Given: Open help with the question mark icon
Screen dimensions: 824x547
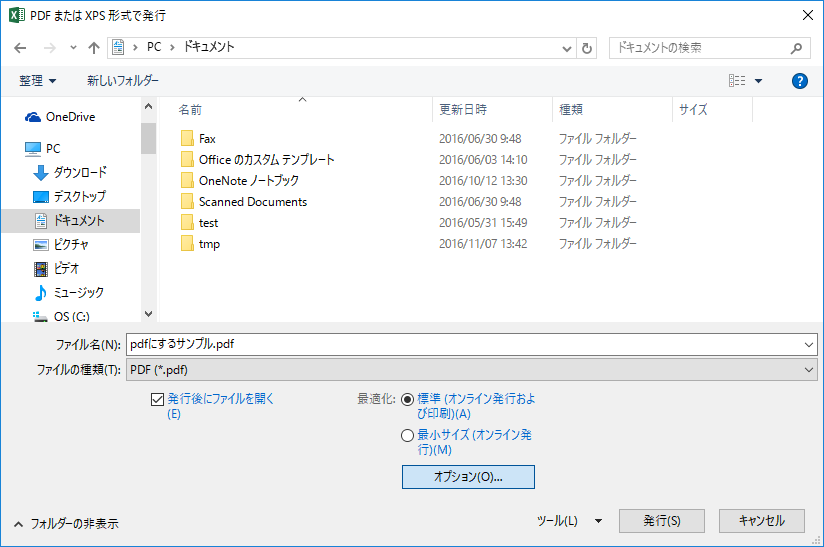Looking at the screenshot, I should 799,80.
